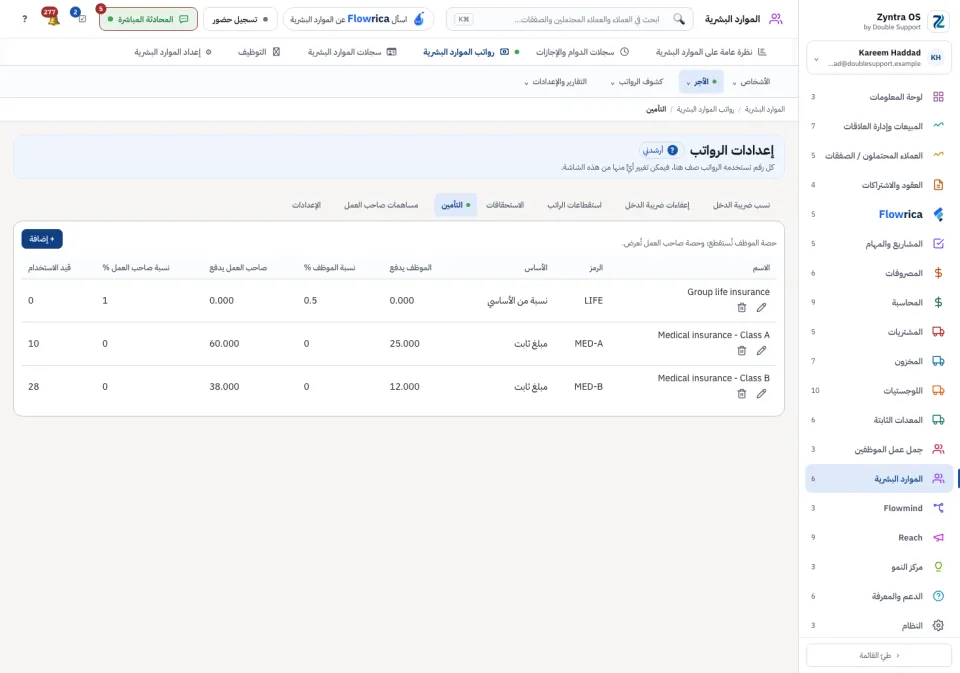Screen dimensions: 960x673
Task: Open المشتريات in sidebar
Action: click(879, 332)
